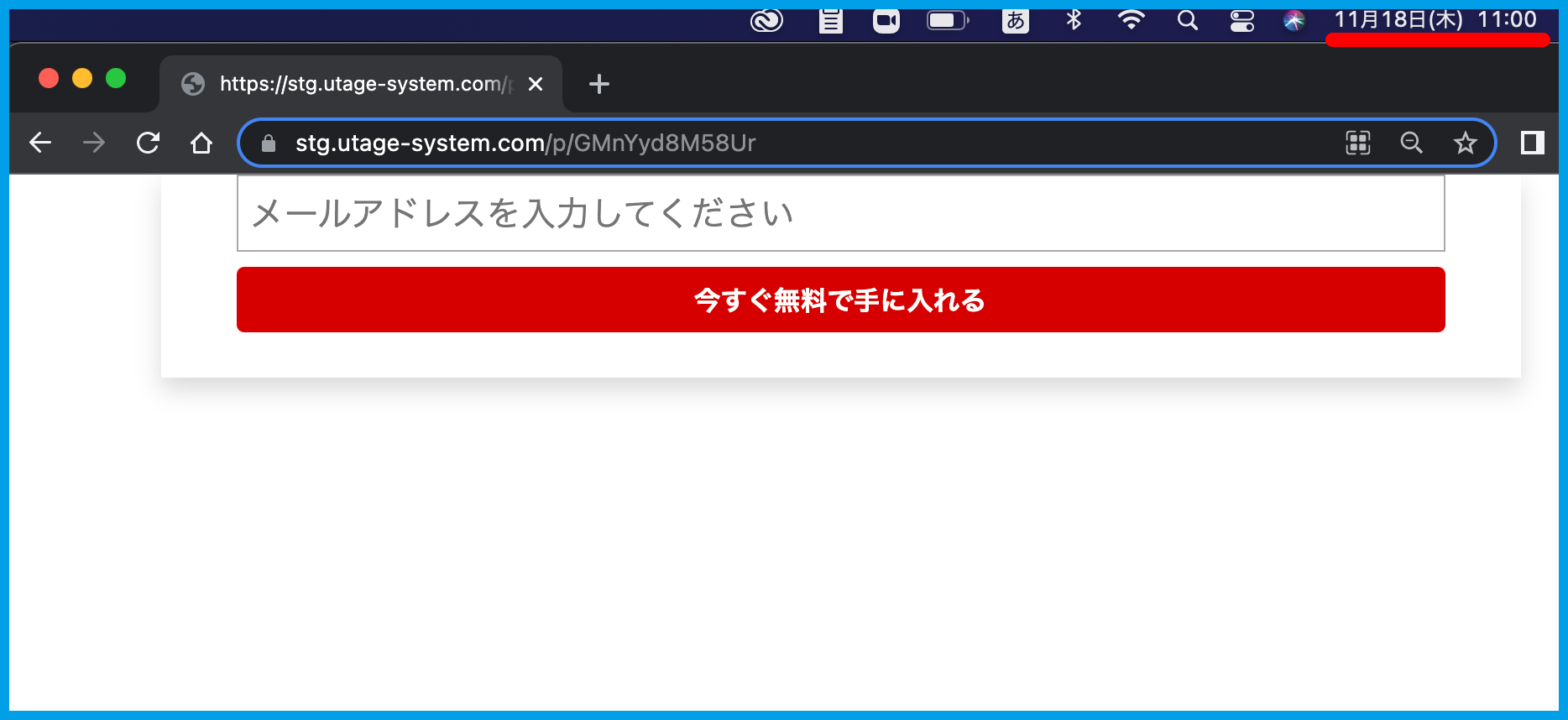Open Spotlight search in menu bar
Image resolution: width=1568 pixels, height=720 pixels.
point(1187,20)
